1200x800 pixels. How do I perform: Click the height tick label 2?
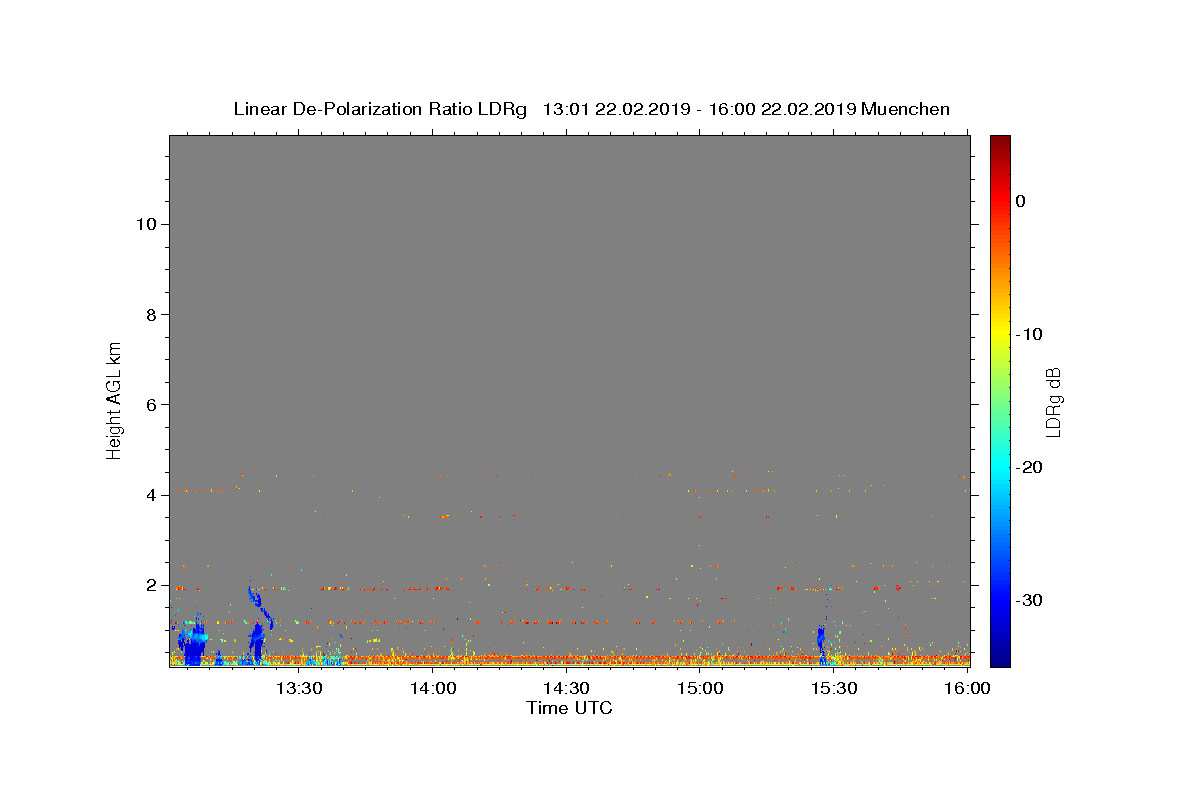click(150, 585)
